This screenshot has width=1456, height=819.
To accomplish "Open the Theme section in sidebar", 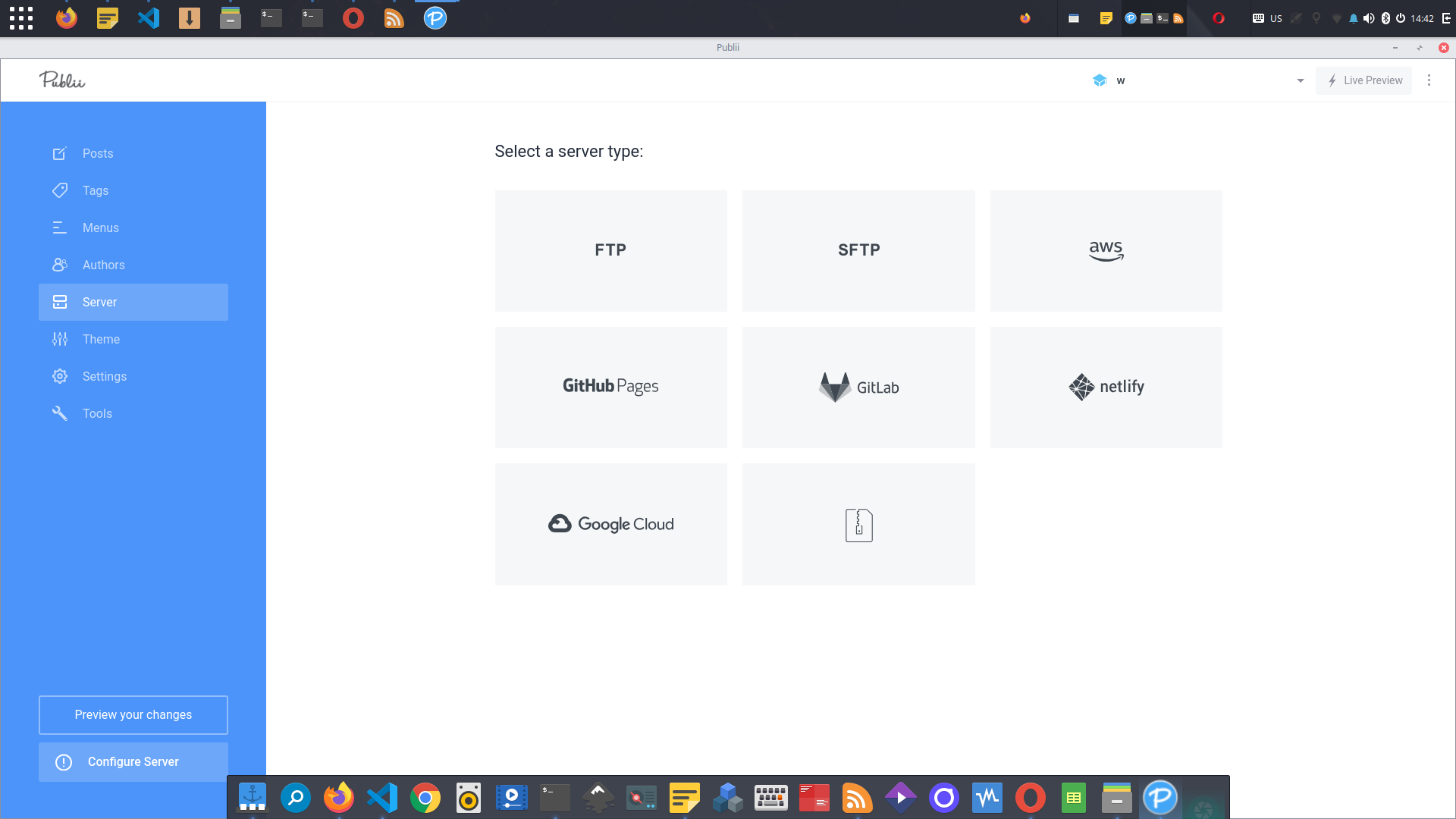I will (133, 339).
